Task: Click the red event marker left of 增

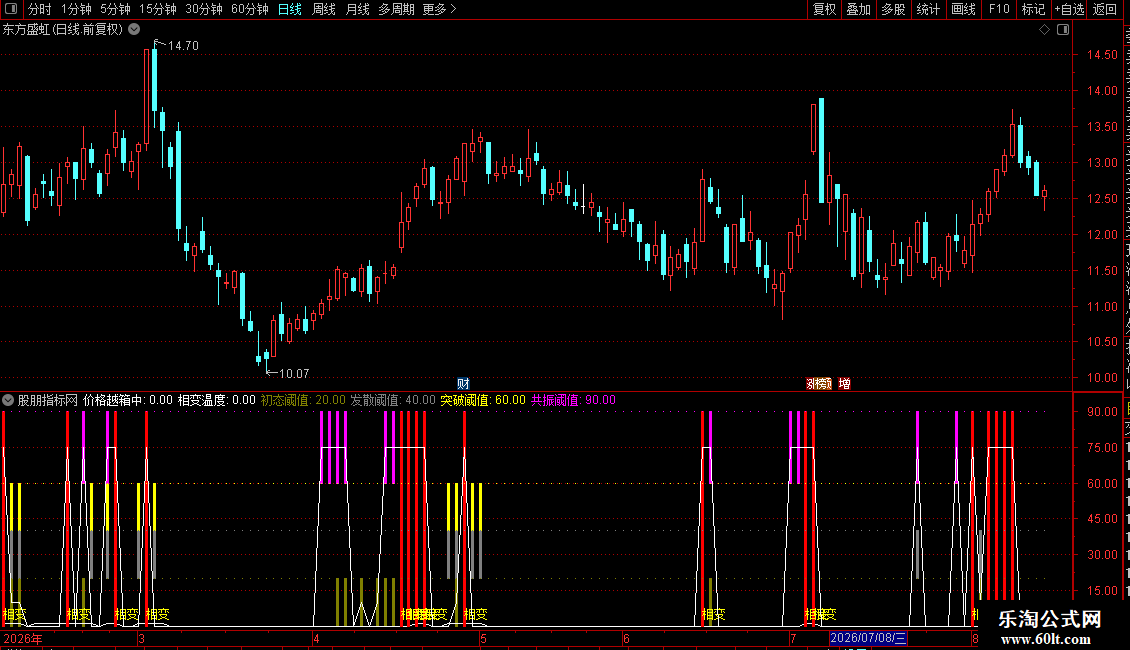Action: coord(819,383)
